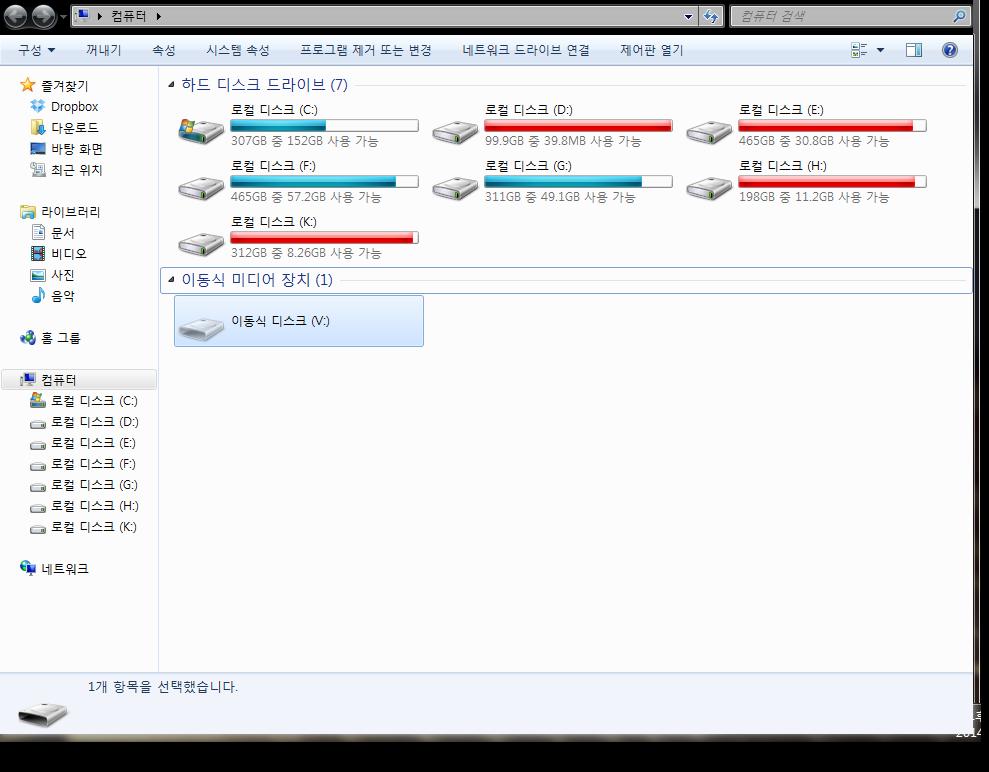Open 비디오 library in sidebar
Image resolution: width=989 pixels, height=772 pixels.
(x=69, y=254)
